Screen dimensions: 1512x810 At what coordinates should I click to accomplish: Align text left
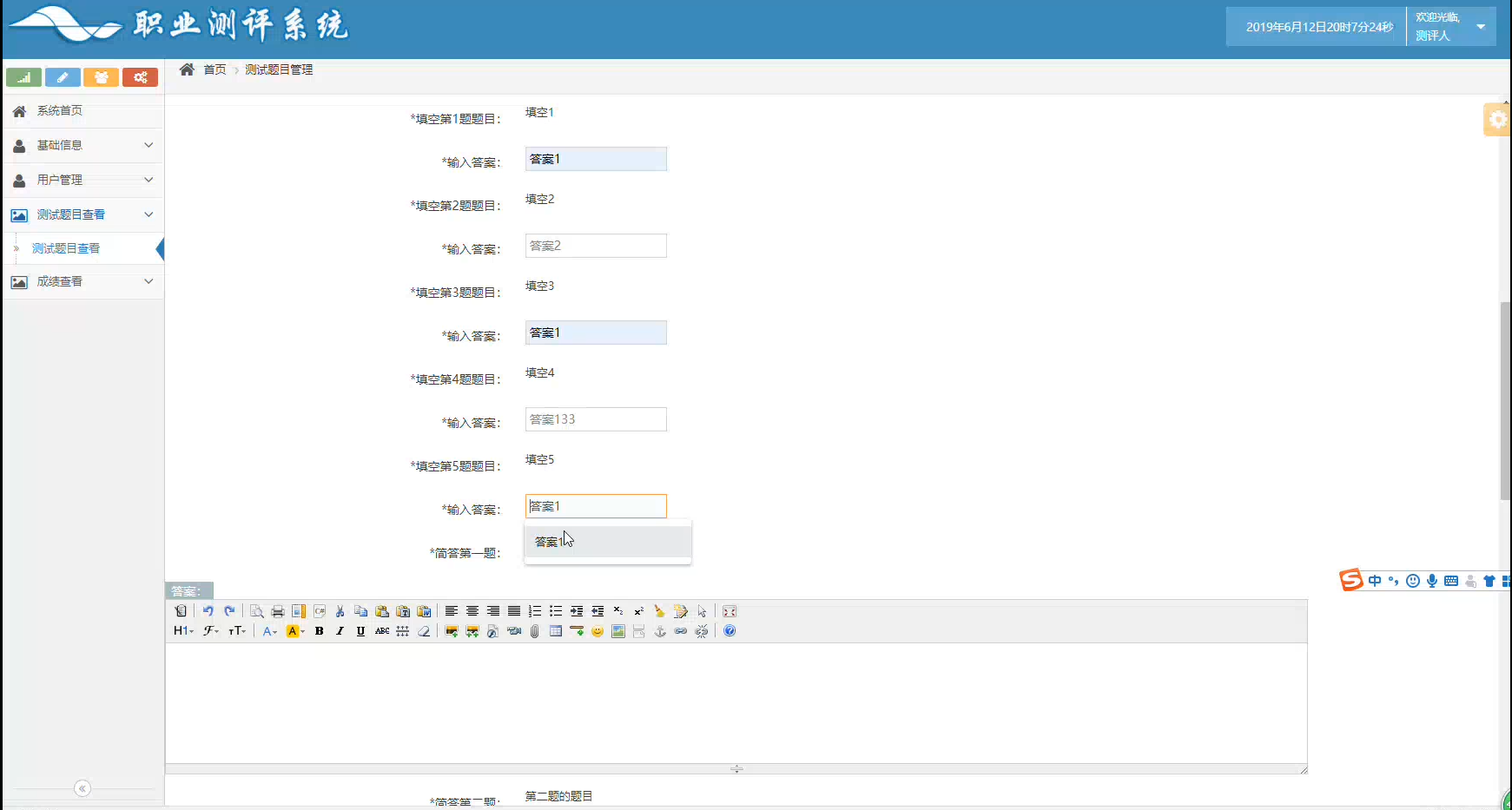pyautogui.click(x=452, y=611)
